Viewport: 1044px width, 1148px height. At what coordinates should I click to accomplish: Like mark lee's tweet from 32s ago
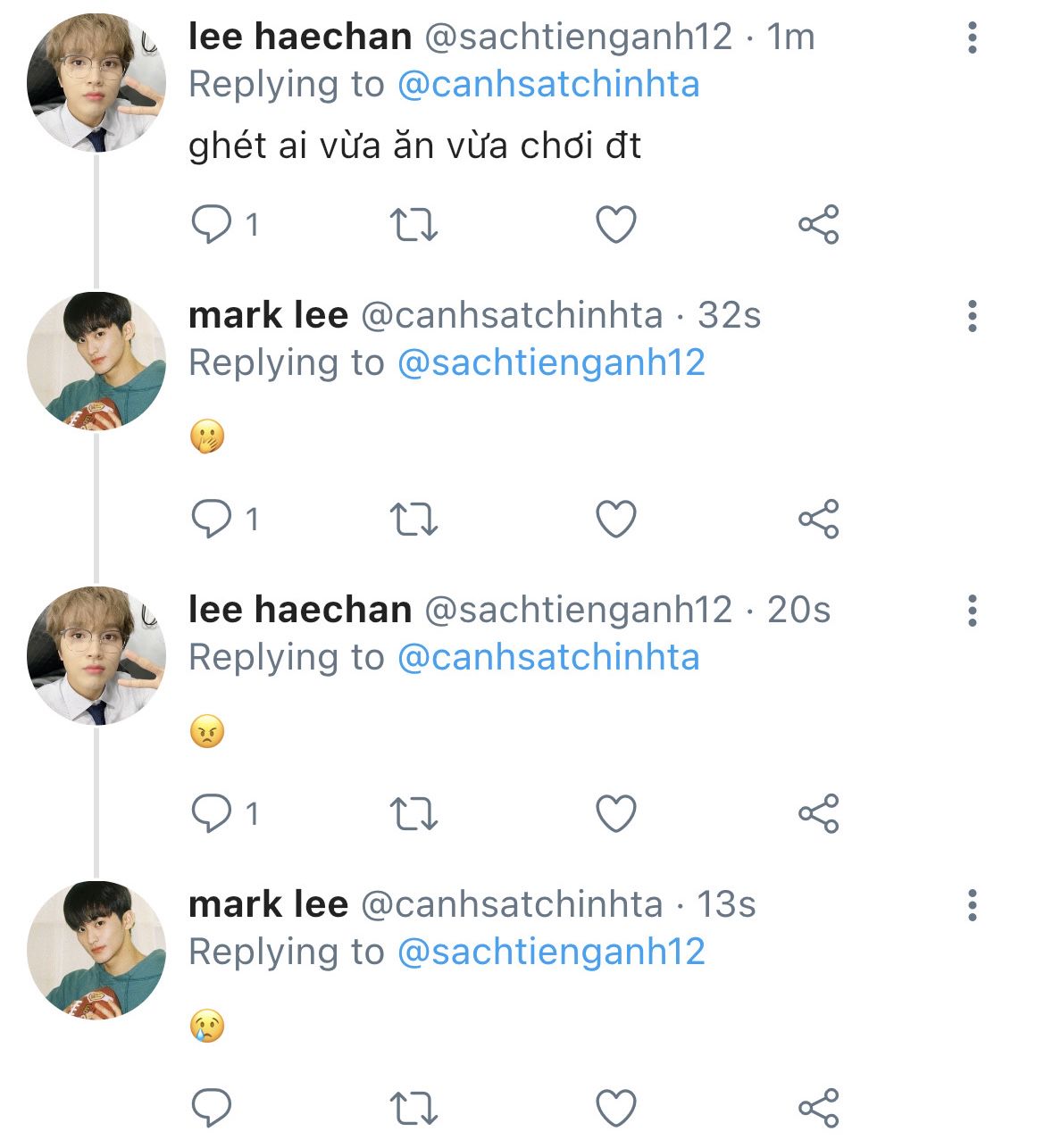tap(616, 519)
